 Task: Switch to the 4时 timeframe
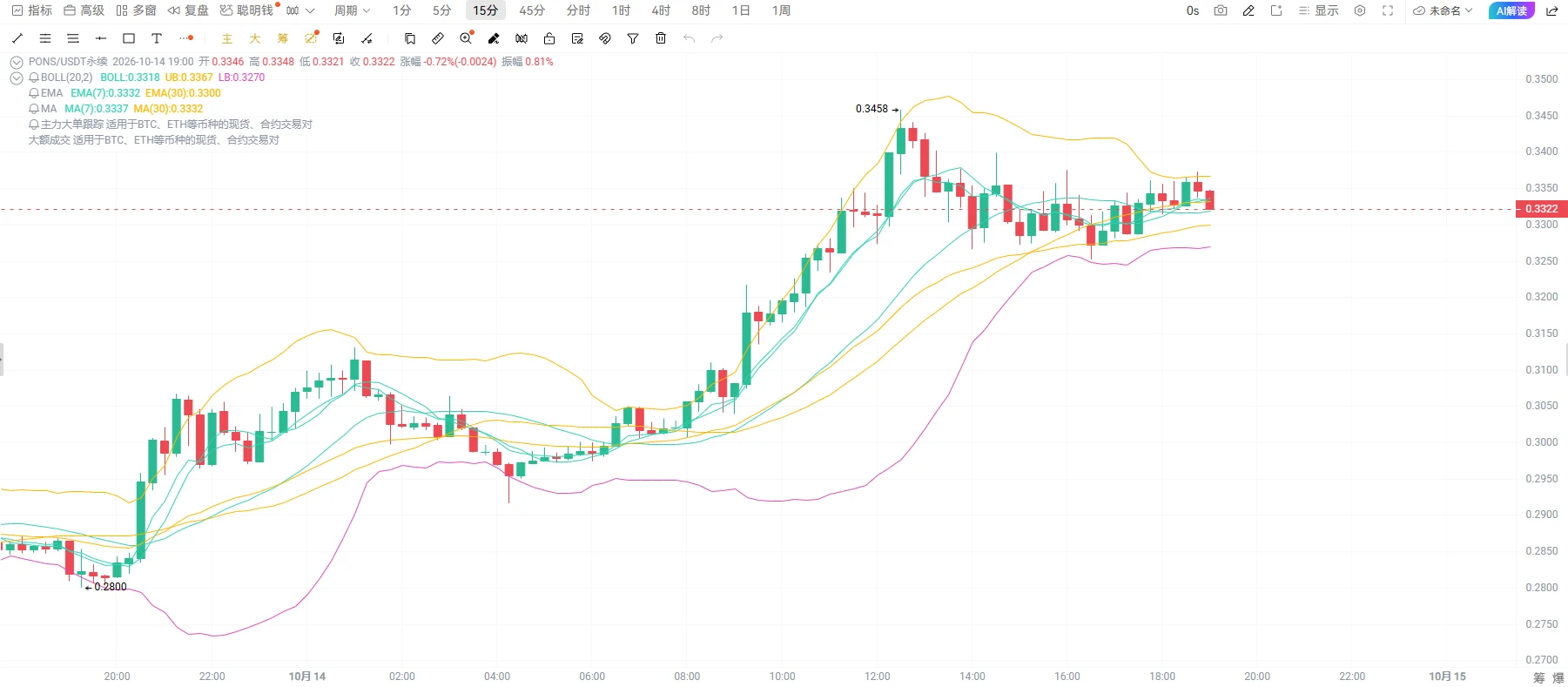coord(661,10)
